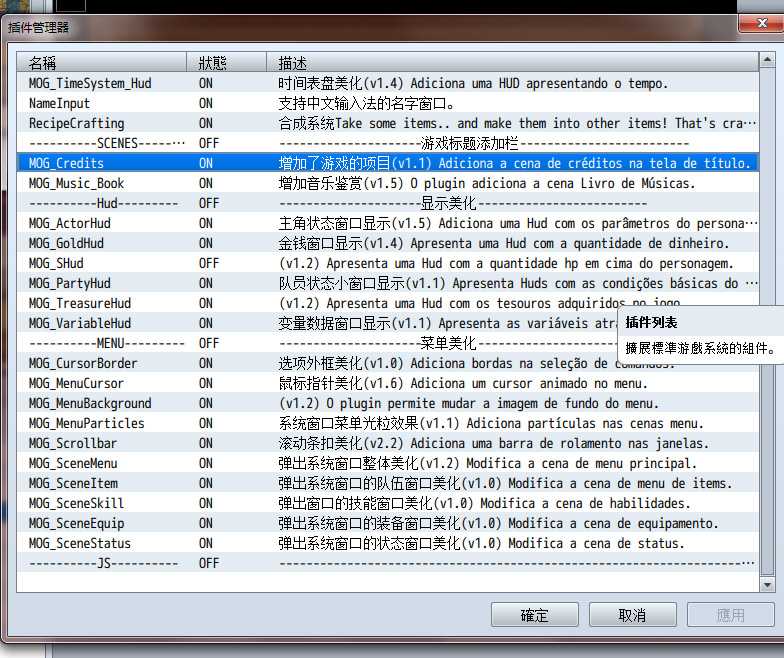Select the MOG_TreasureHud plugin row
The width and height of the screenshot is (784, 658).
pos(388,303)
